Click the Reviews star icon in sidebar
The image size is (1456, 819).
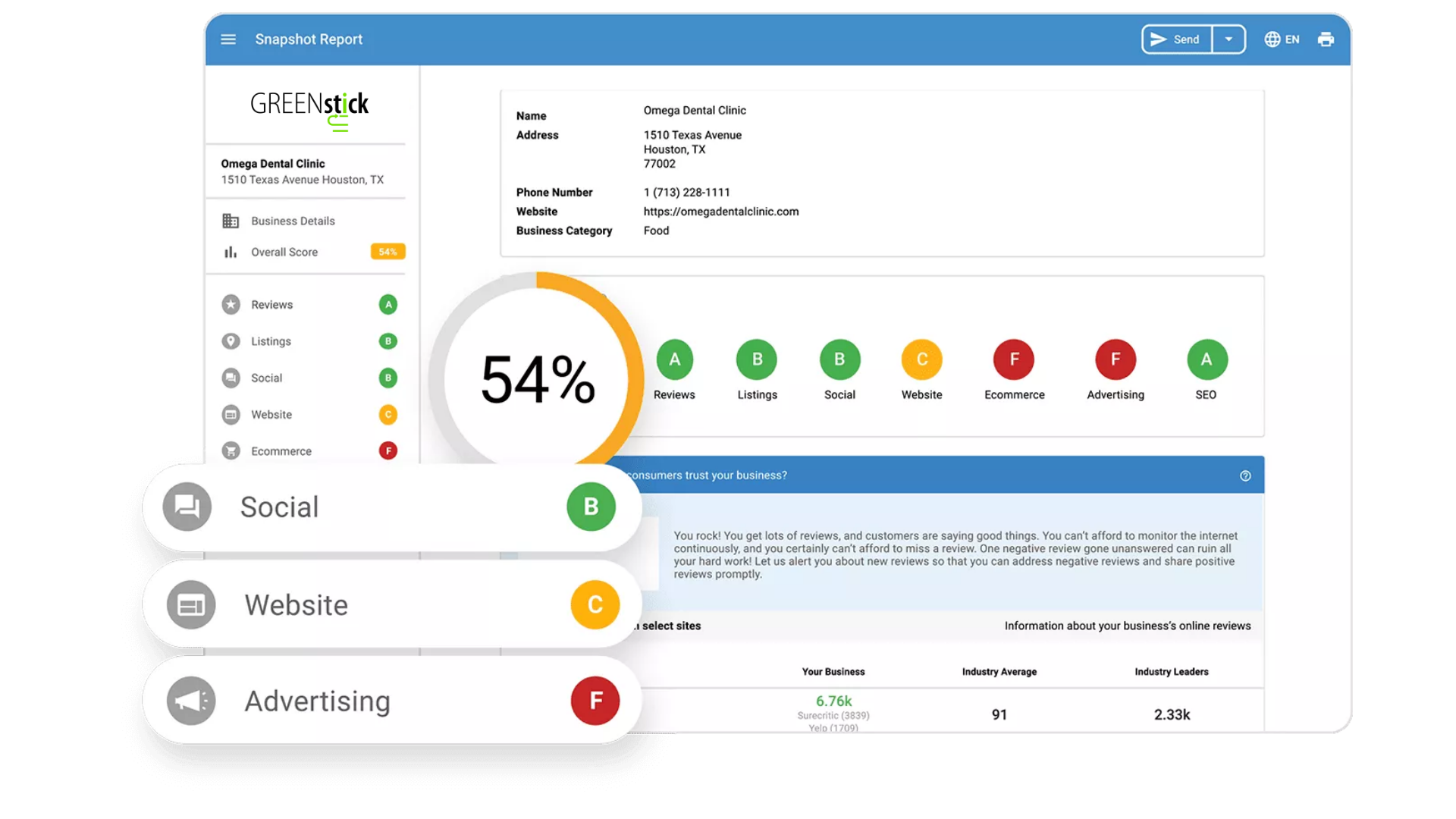[x=231, y=304]
